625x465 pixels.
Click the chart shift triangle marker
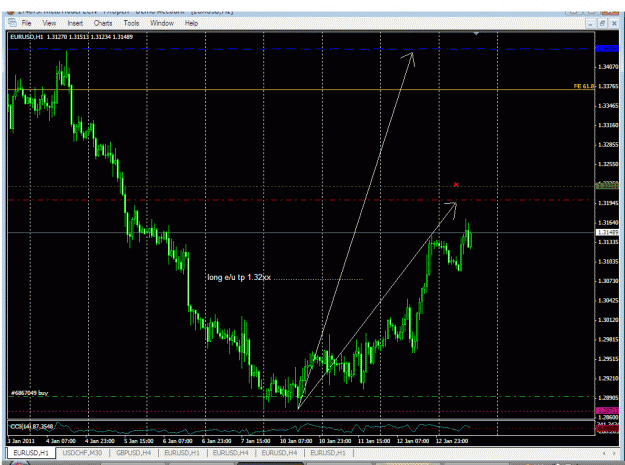[x=476, y=34]
